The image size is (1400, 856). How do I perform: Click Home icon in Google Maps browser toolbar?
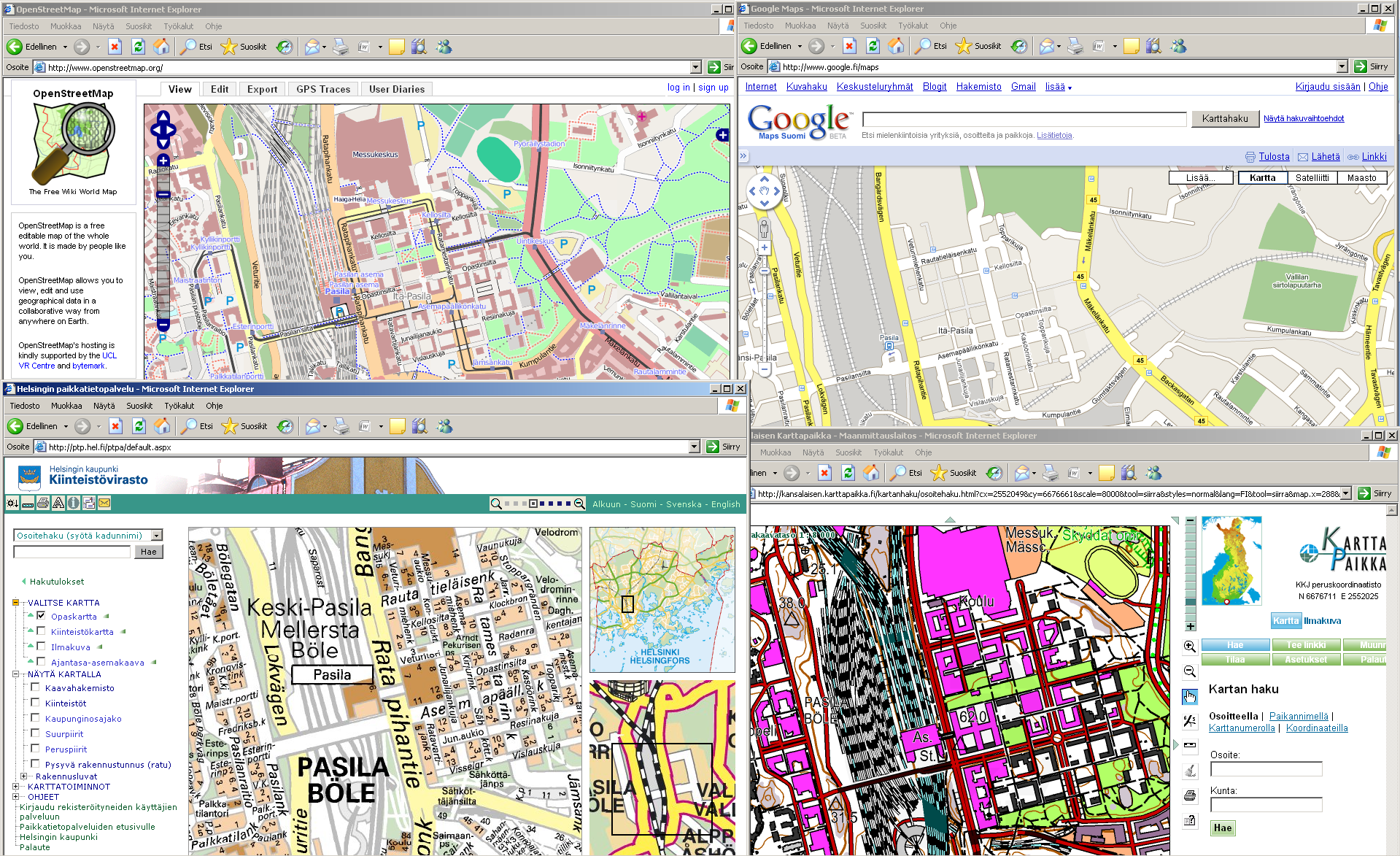pos(896,46)
